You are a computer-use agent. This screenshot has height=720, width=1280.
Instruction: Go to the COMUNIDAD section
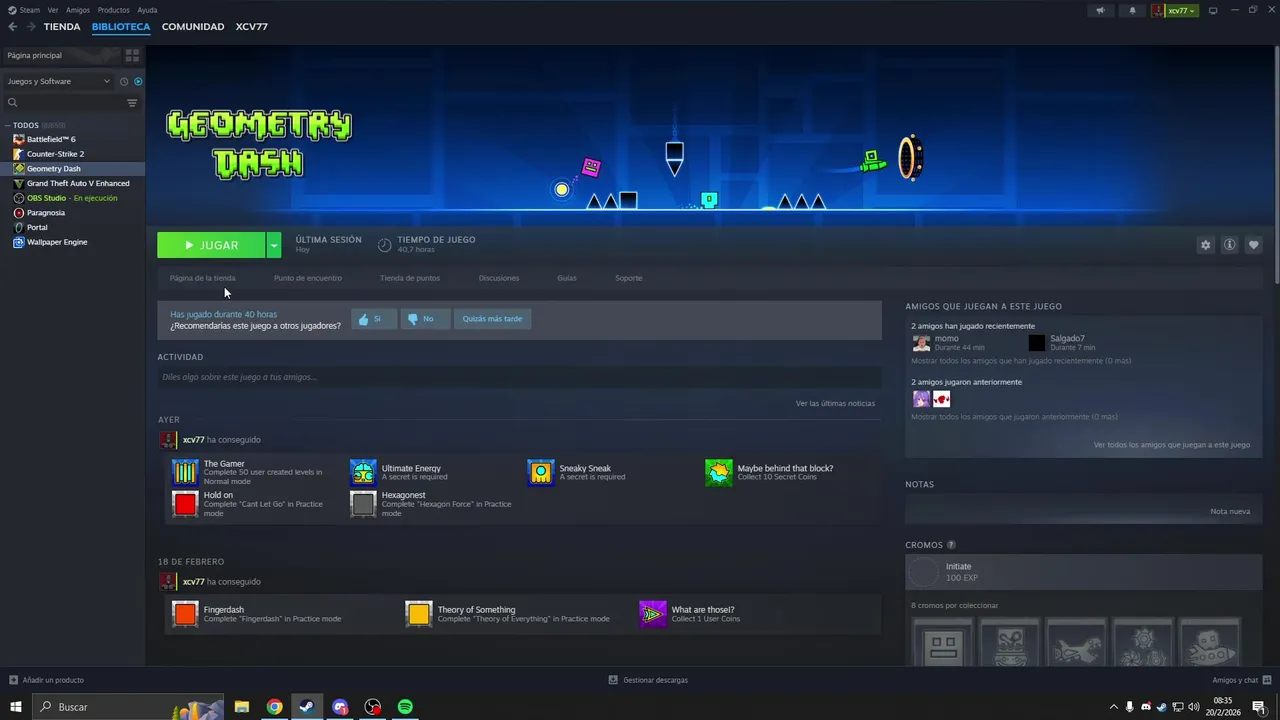pyautogui.click(x=193, y=27)
